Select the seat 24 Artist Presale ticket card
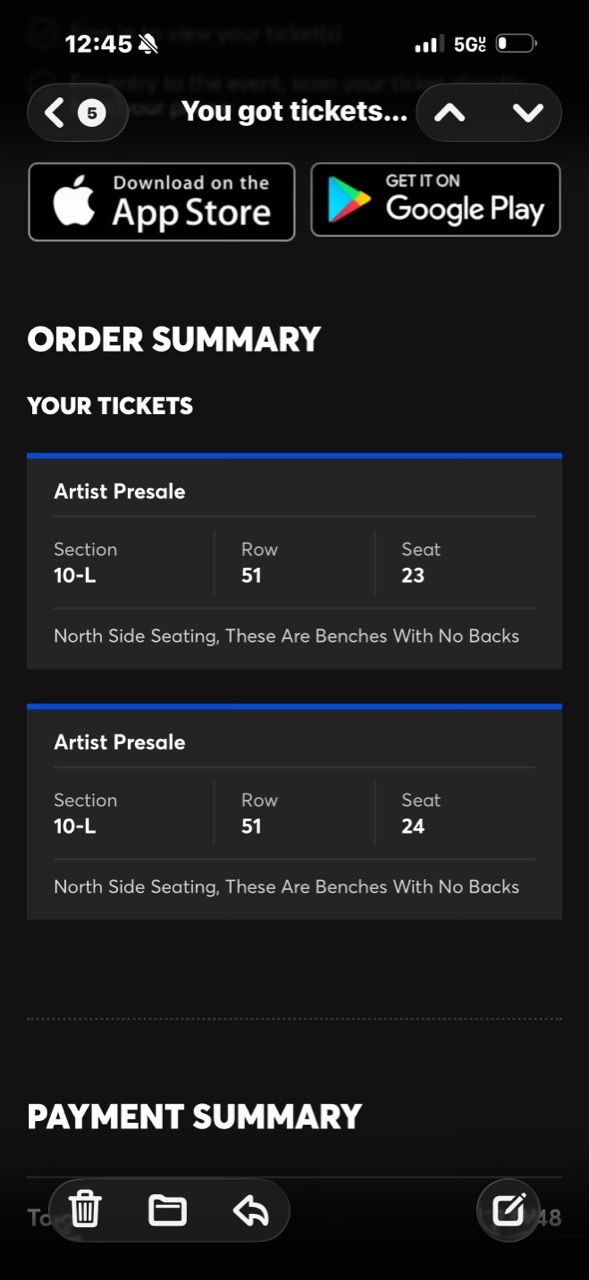590x1280 pixels. click(294, 812)
